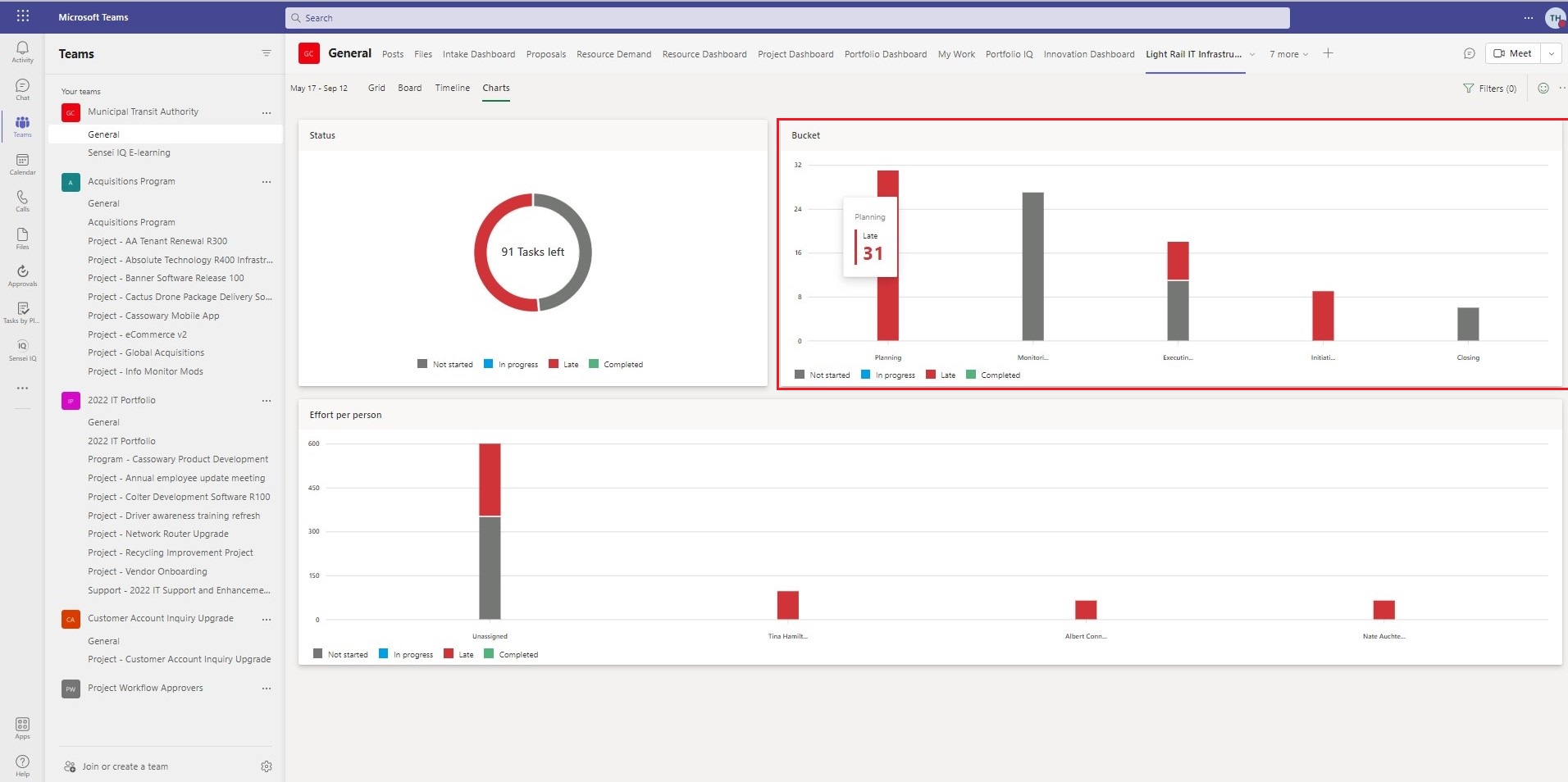Click Tina Hamilt... bar in Effort chart

tap(787, 605)
